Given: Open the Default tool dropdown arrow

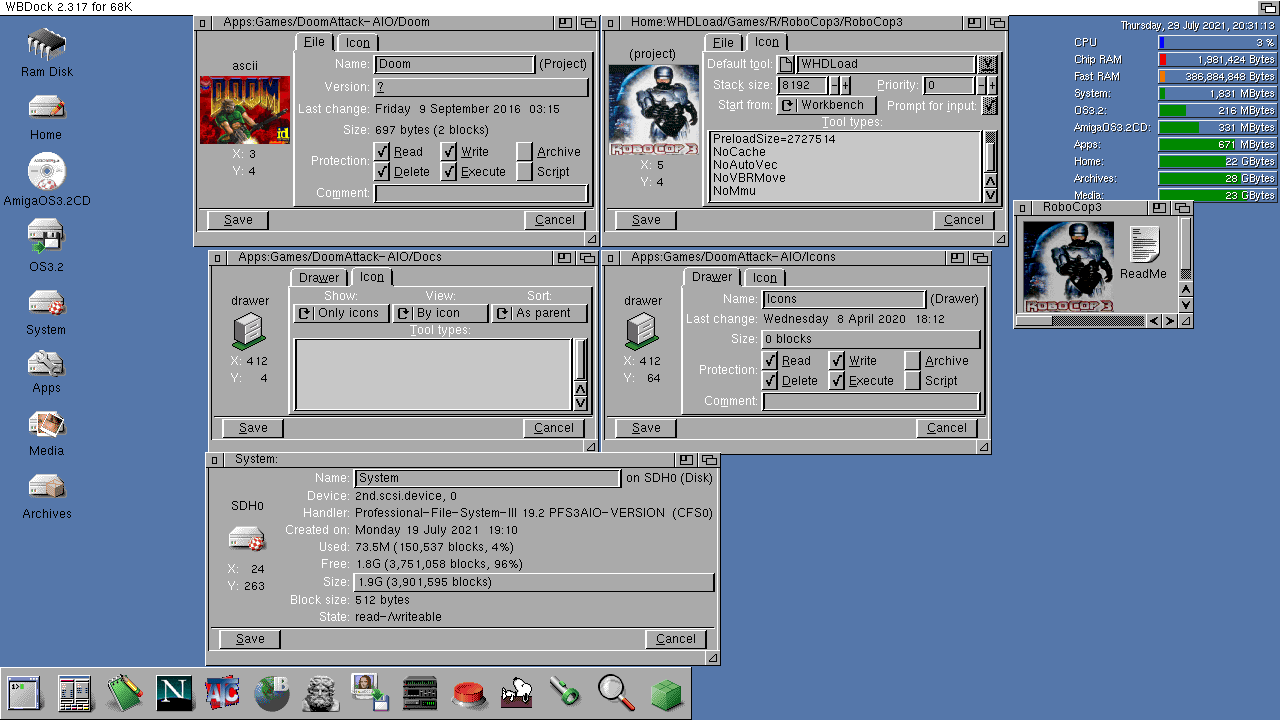Looking at the screenshot, I should click(988, 64).
